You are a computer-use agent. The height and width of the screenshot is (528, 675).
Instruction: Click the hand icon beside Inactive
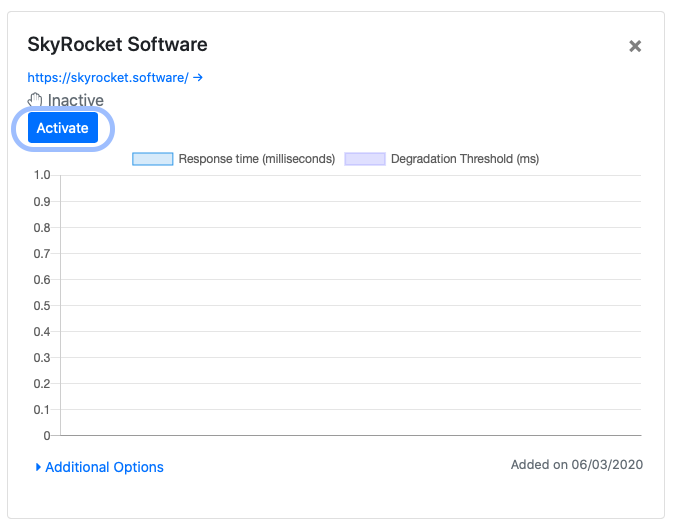click(x=35, y=100)
